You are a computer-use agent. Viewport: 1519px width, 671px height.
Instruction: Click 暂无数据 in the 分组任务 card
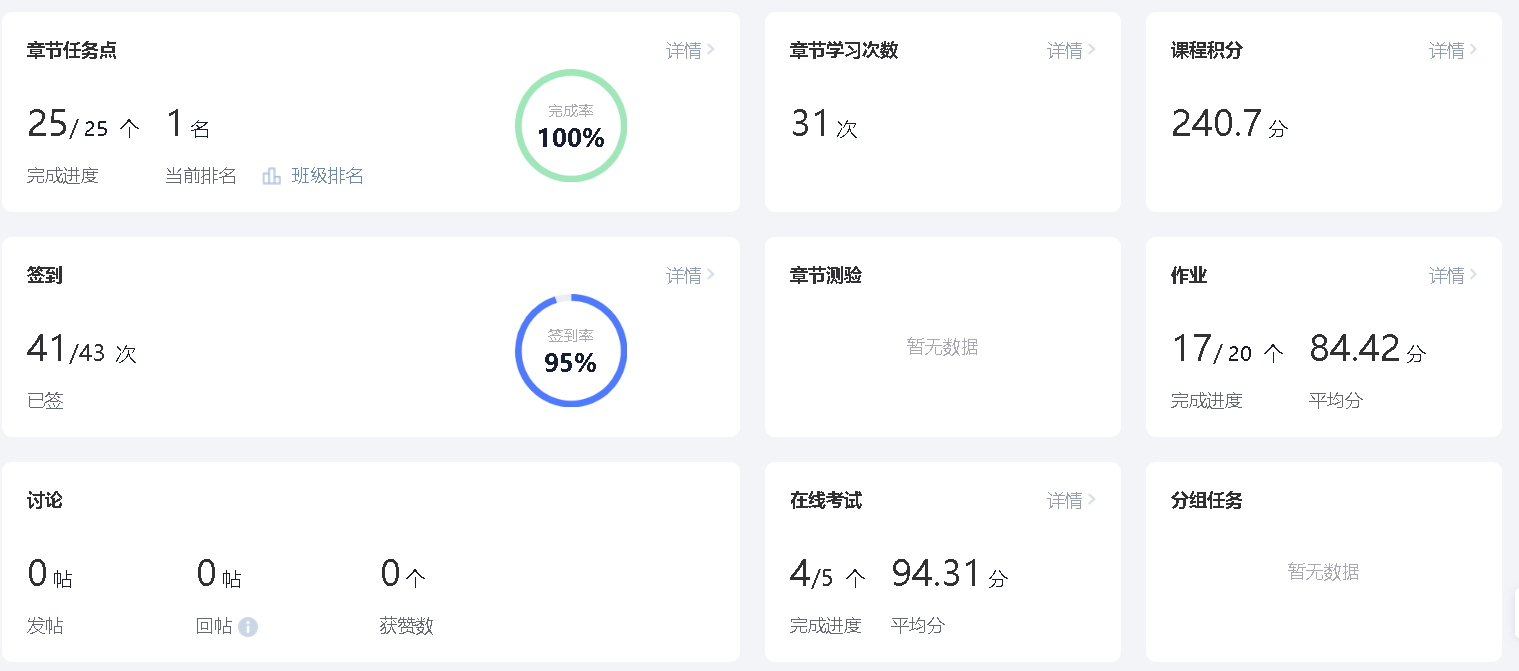click(x=1323, y=572)
